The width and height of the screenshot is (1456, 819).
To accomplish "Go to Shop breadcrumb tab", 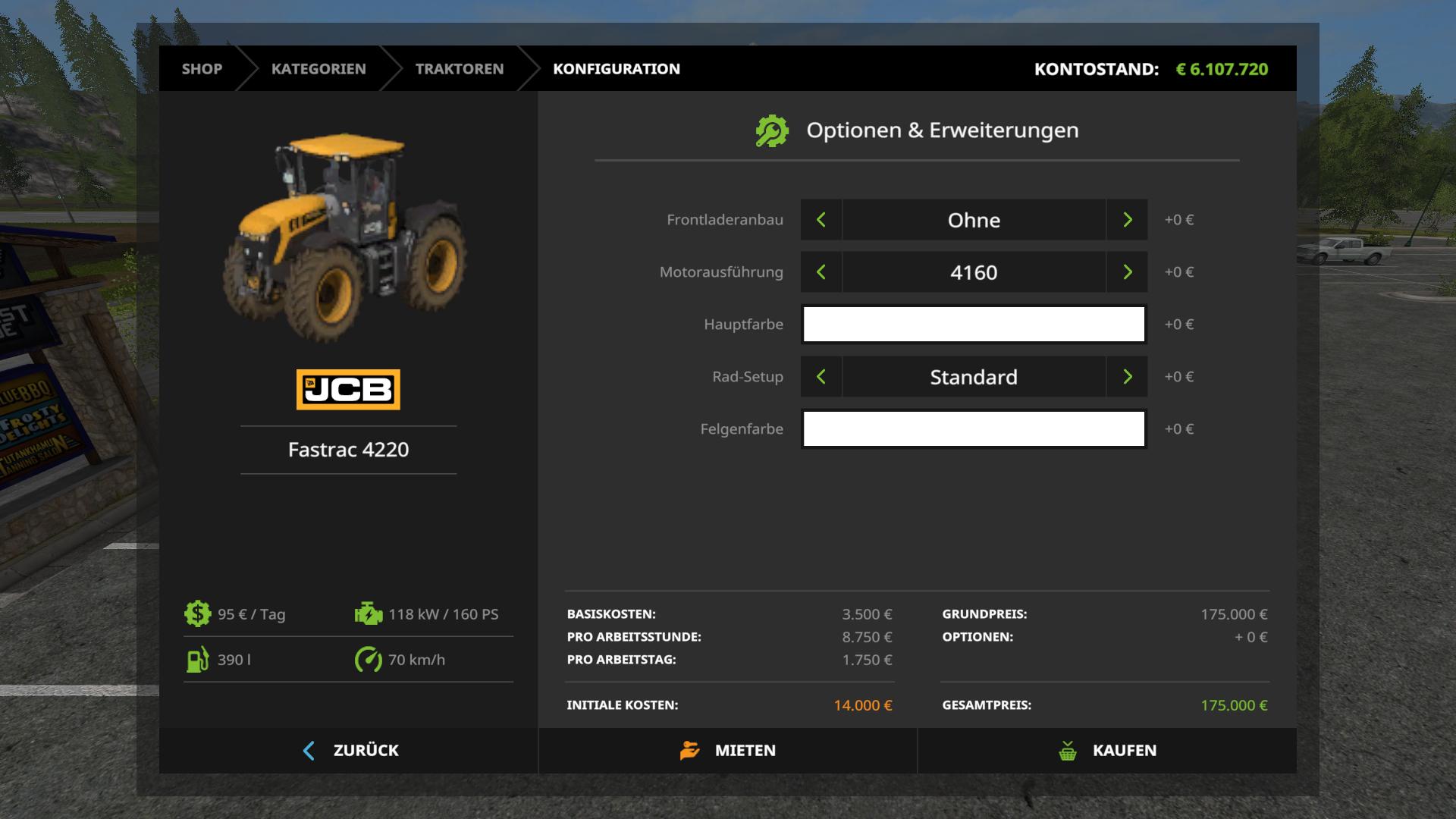I will (202, 69).
